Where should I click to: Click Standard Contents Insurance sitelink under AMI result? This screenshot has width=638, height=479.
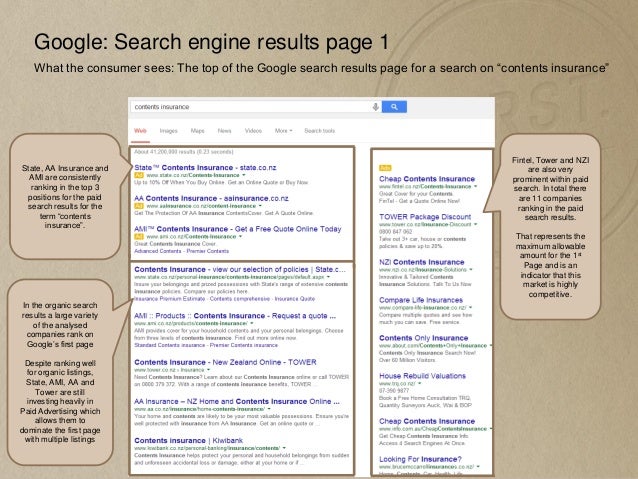pyautogui.click(x=169, y=345)
